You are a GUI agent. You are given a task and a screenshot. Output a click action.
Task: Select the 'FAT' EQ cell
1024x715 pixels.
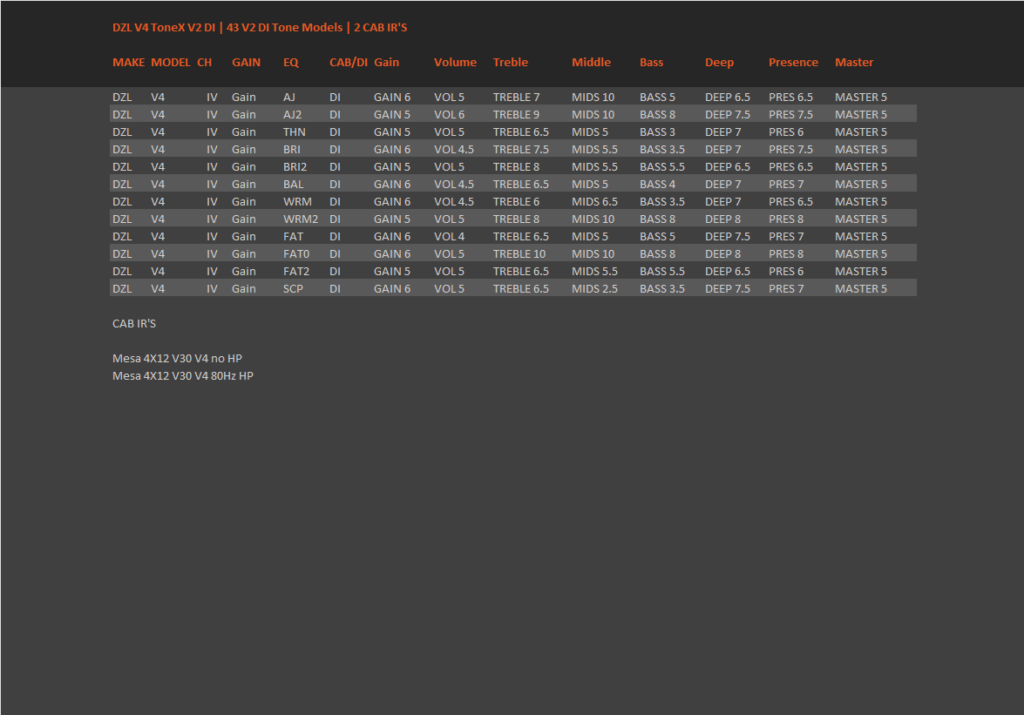[293, 236]
